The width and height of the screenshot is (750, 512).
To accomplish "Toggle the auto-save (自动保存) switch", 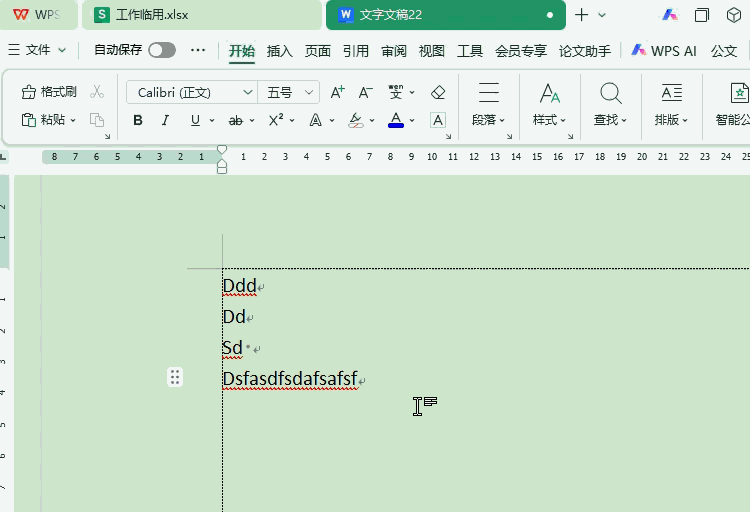I will pos(162,50).
